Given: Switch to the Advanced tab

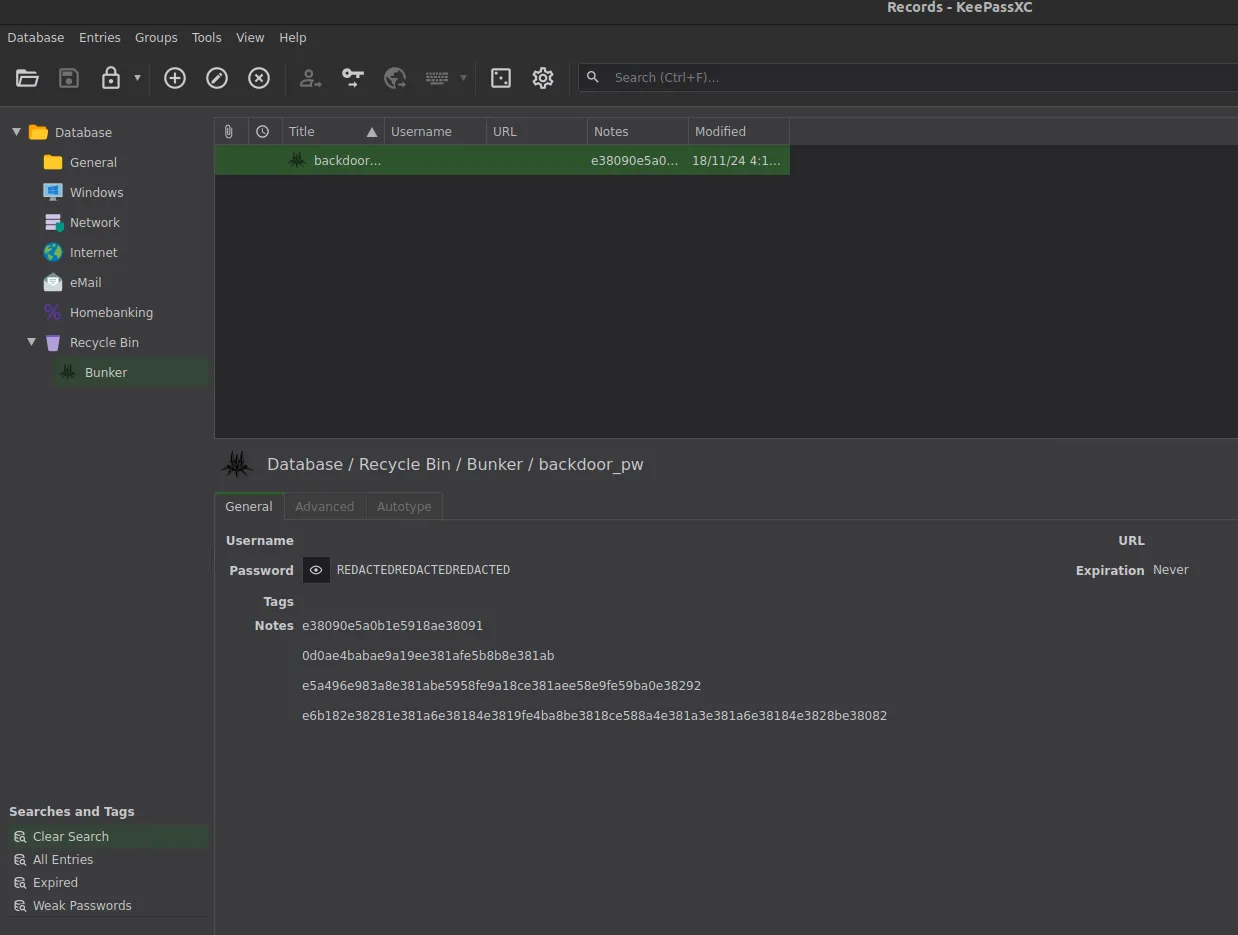Looking at the screenshot, I should 324,507.
